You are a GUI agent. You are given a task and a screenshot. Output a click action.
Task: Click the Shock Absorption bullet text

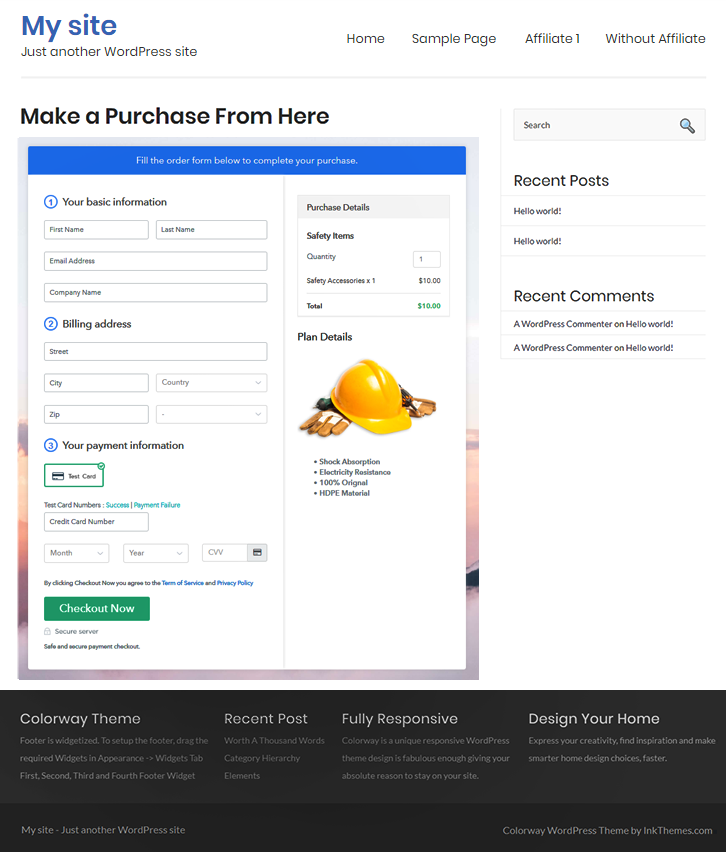click(x=349, y=461)
